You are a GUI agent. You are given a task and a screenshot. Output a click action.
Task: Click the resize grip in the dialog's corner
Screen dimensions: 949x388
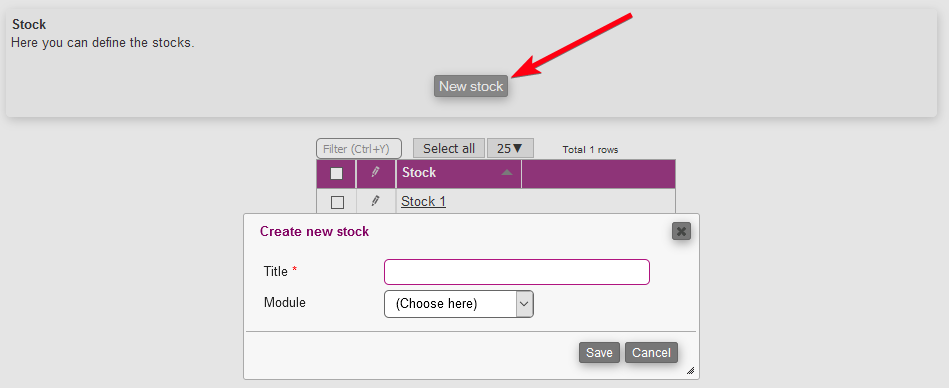click(691, 371)
